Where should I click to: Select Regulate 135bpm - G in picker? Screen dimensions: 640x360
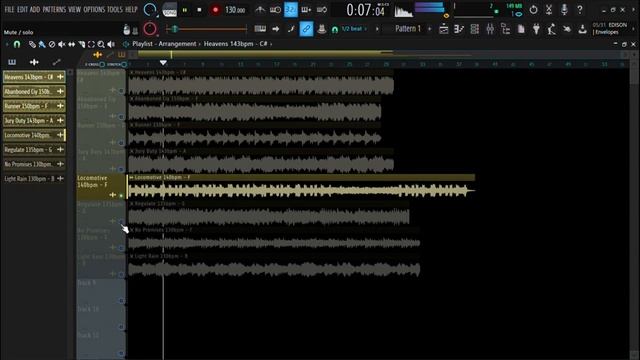[34, 149]
